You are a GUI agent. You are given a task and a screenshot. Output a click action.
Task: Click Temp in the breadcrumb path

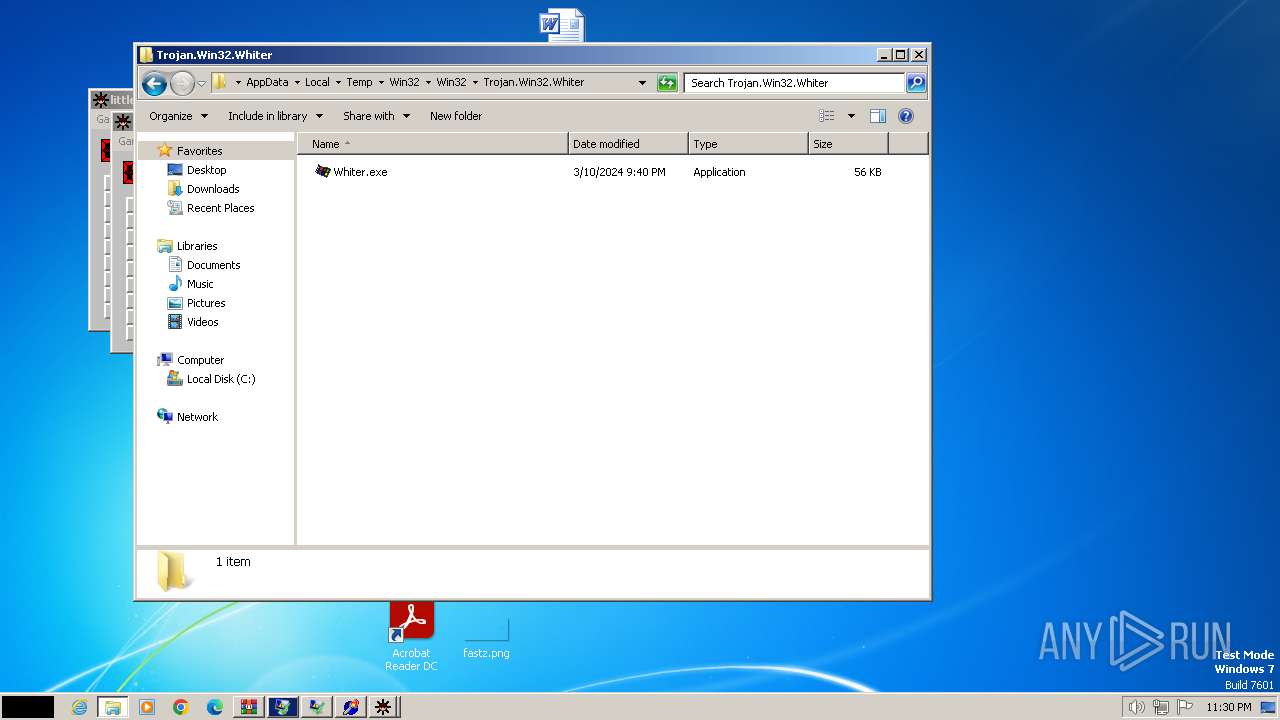tap(359, 83)
